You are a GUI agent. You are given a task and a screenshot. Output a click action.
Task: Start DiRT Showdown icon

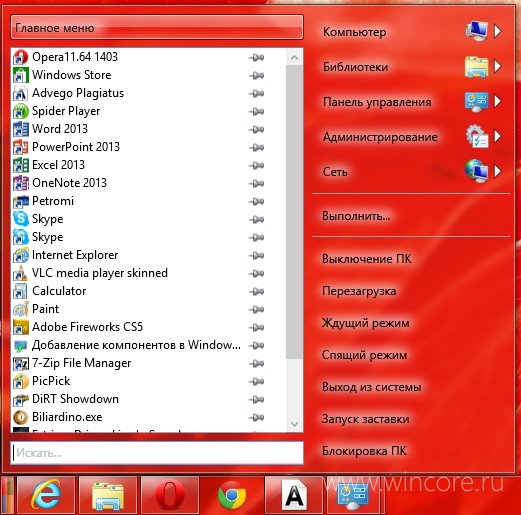[20, 399]
